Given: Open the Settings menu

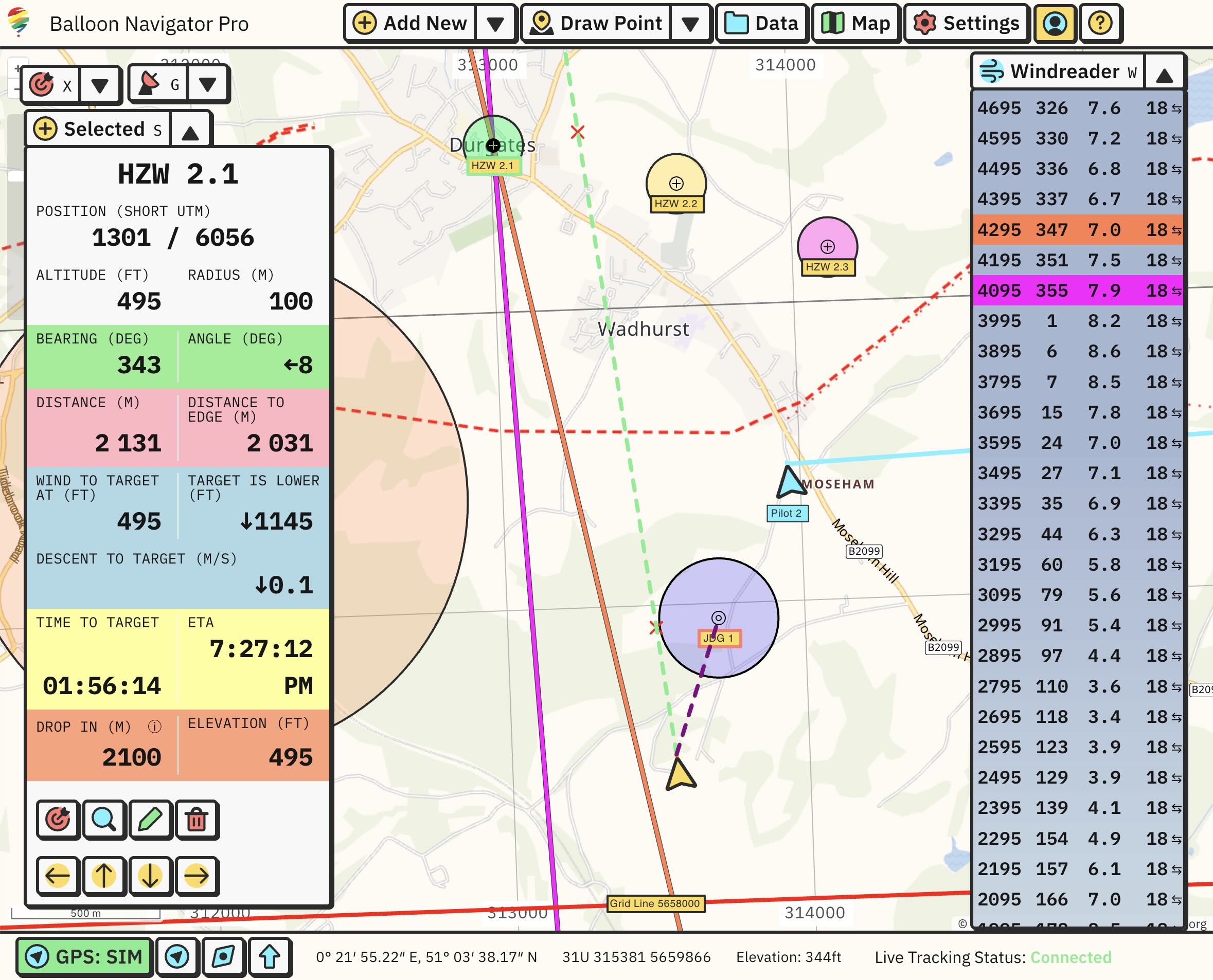Looking at the screenshot, I should click(x=967, y=23).
